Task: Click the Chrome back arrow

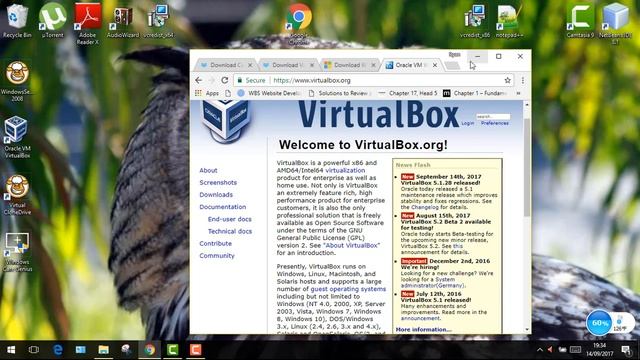Action: (x=199, y=80)
